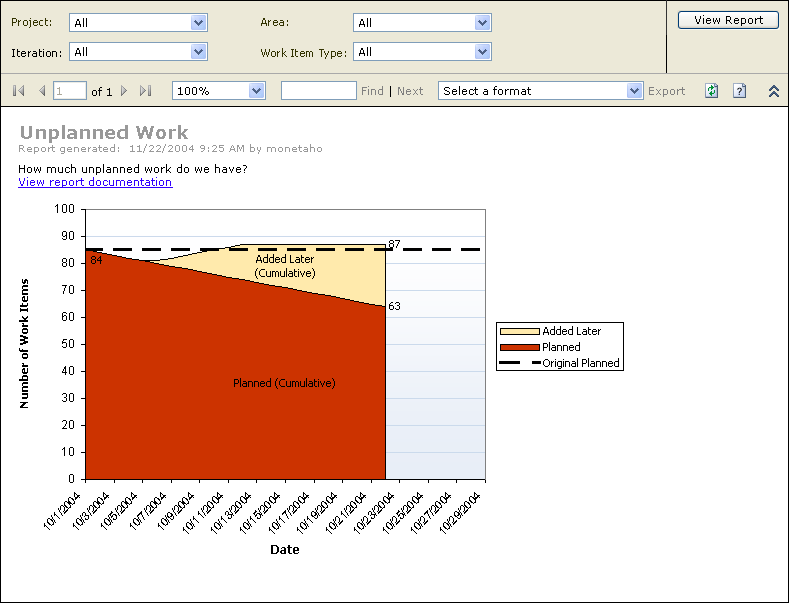Click the find text input field

pos(318,91)
